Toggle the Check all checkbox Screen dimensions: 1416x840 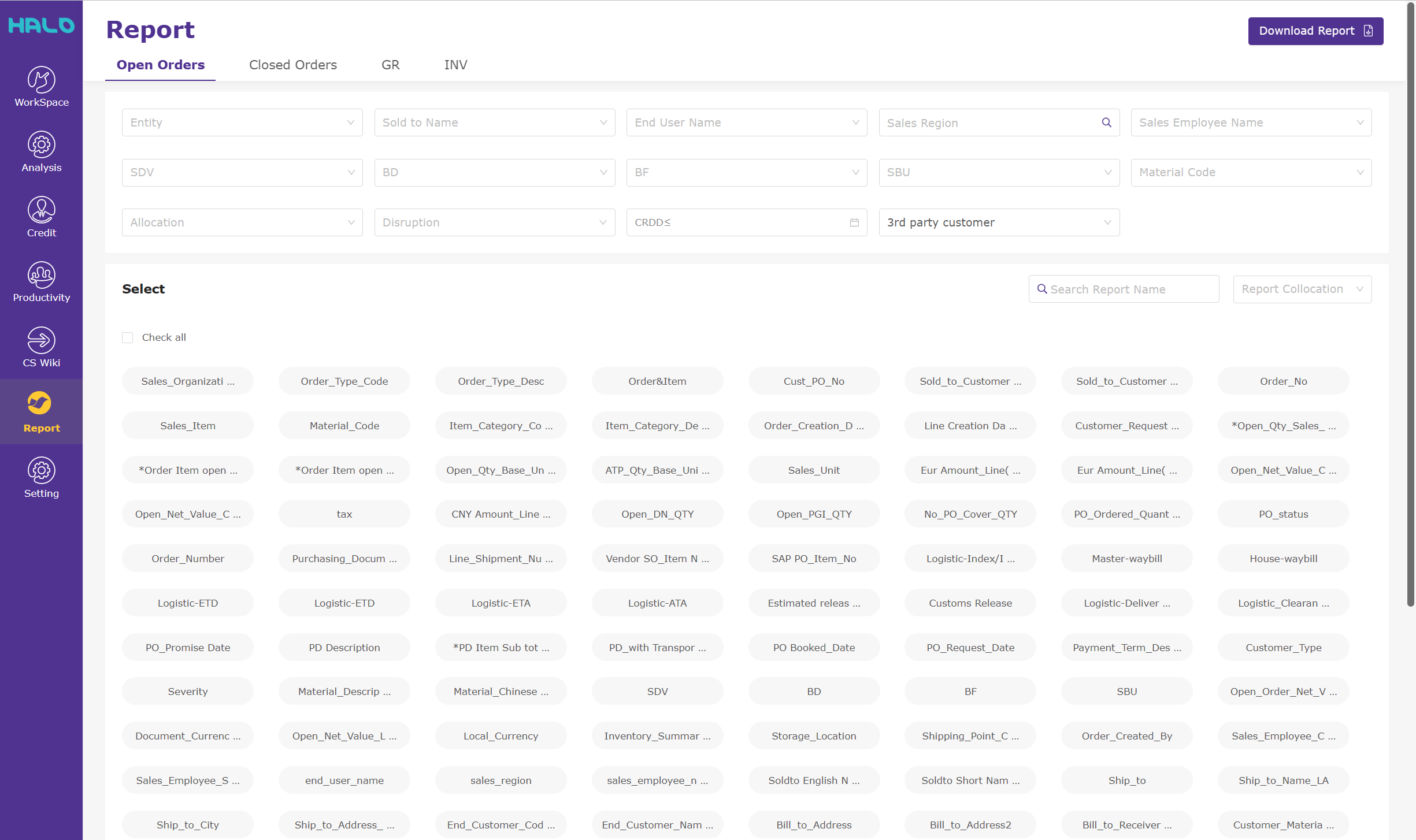(127, 336)
